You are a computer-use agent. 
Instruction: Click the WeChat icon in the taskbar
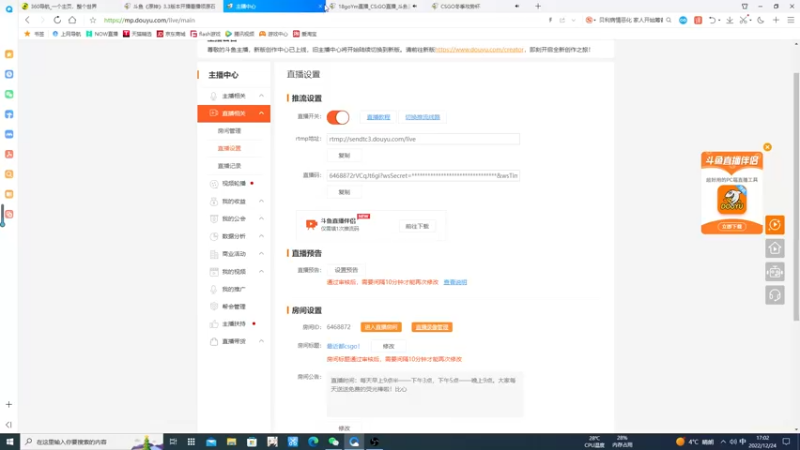tap(333, 442)
